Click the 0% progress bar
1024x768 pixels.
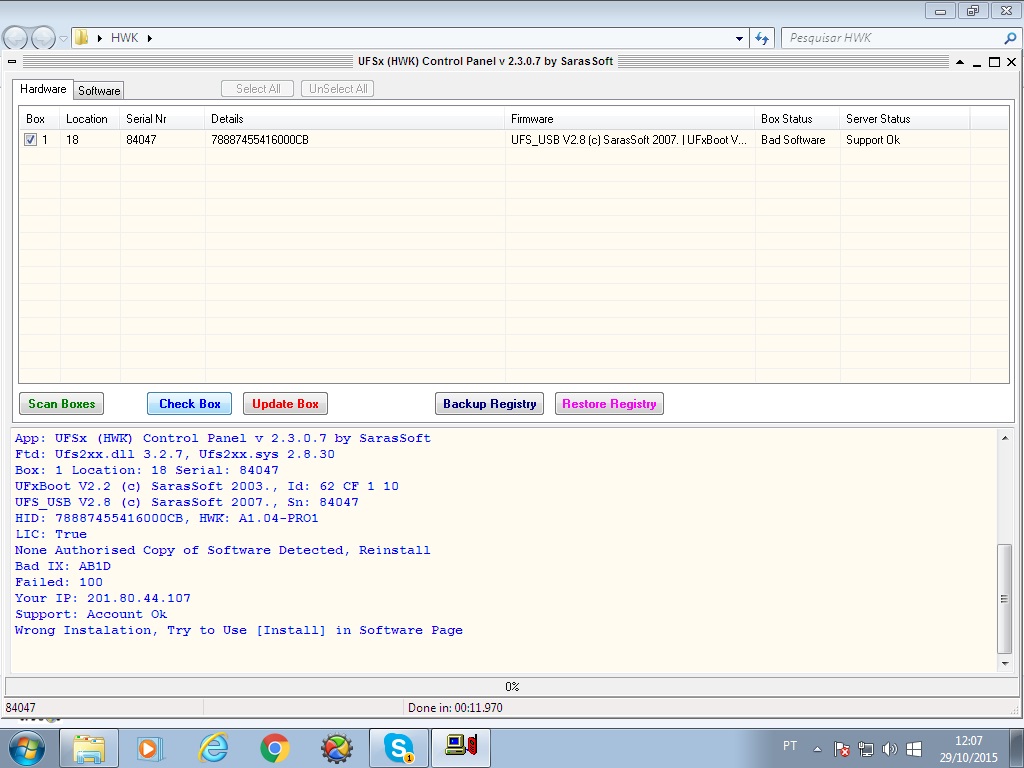click(512, 686)
